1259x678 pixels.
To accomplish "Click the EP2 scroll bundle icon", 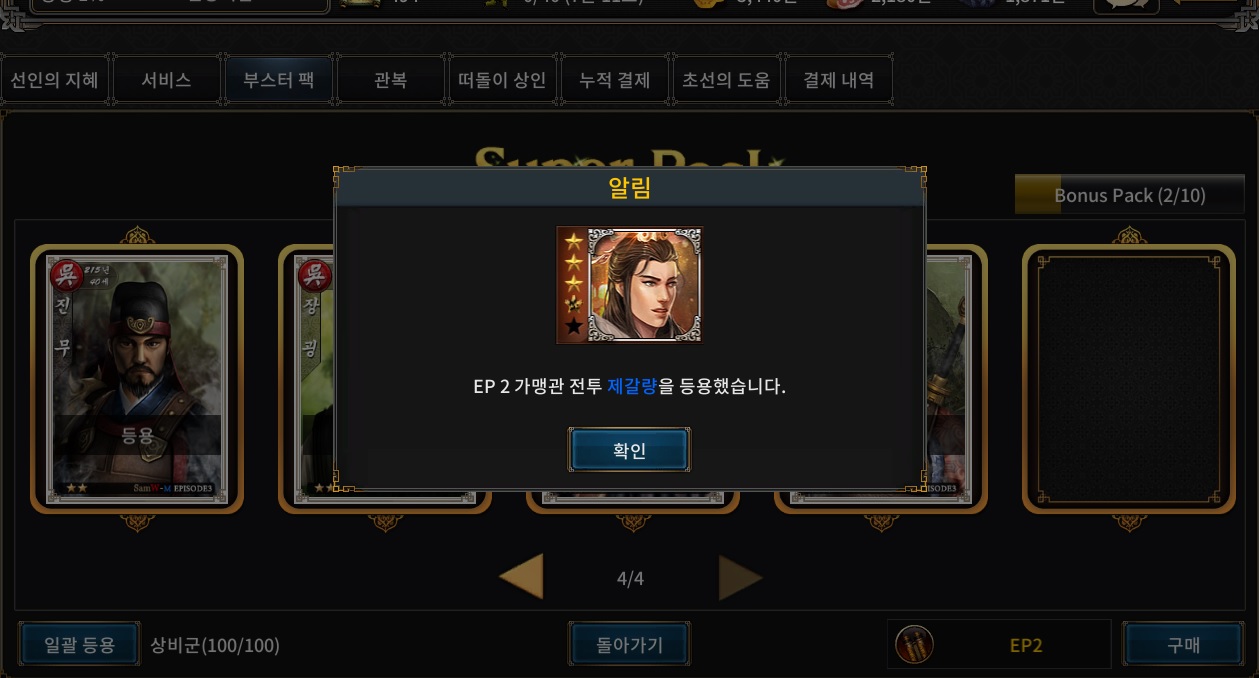I will [x=914, y=645].
